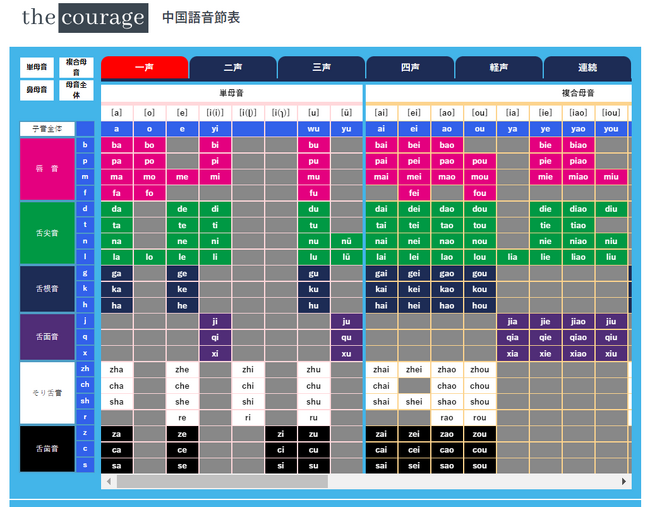Click the zh consonant row header
This screenshot has height=507, width=650.
click(x=86, y=369)
